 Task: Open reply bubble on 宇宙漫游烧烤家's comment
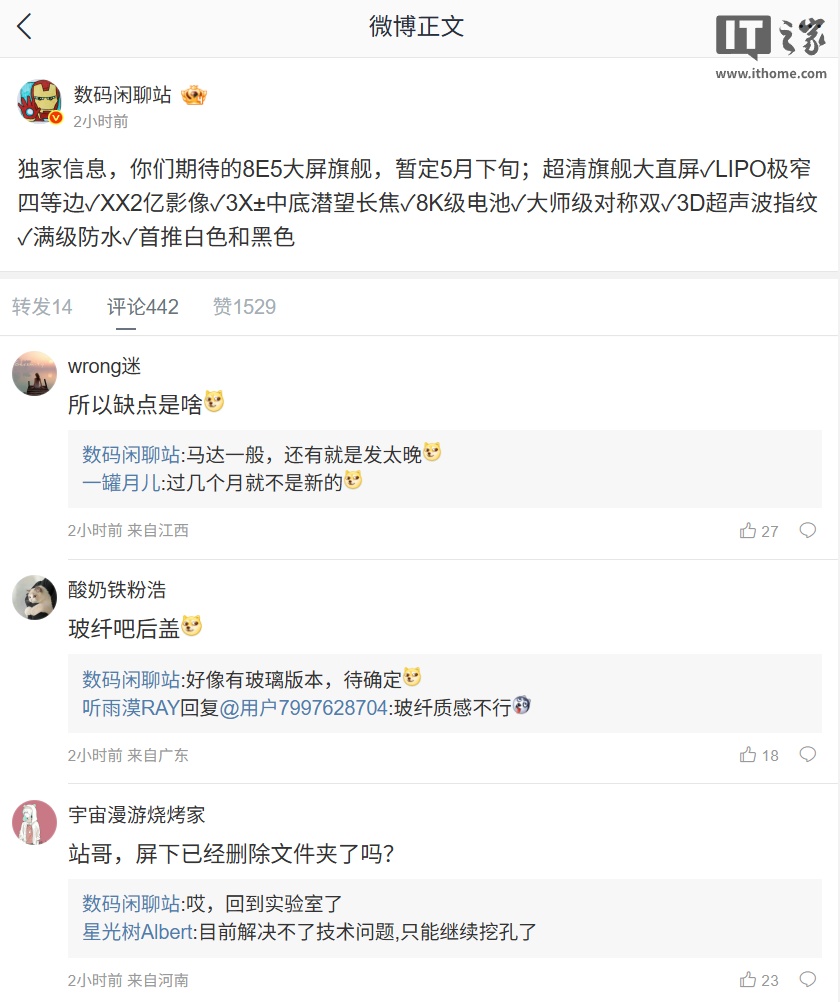[x=808, y=980]
